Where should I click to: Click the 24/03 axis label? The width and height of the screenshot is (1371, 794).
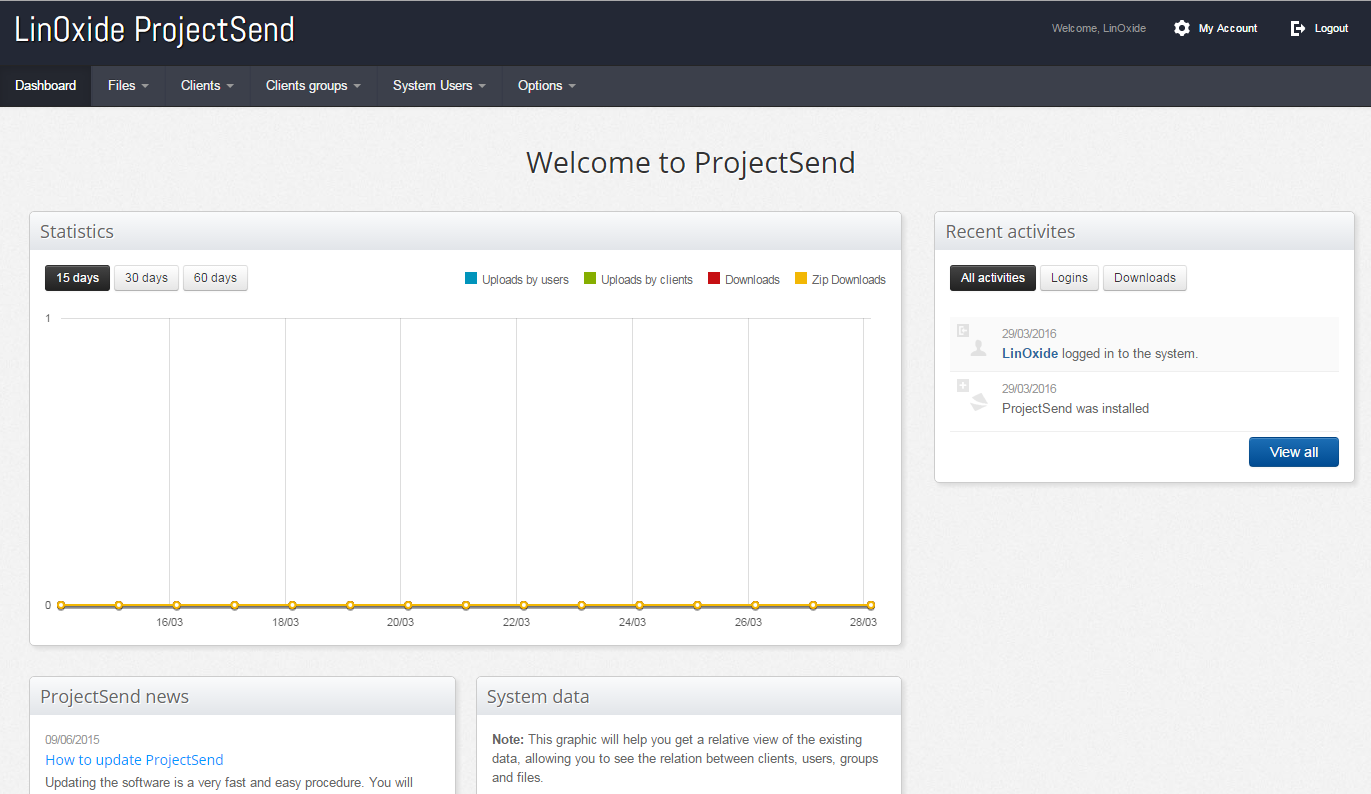632,622
